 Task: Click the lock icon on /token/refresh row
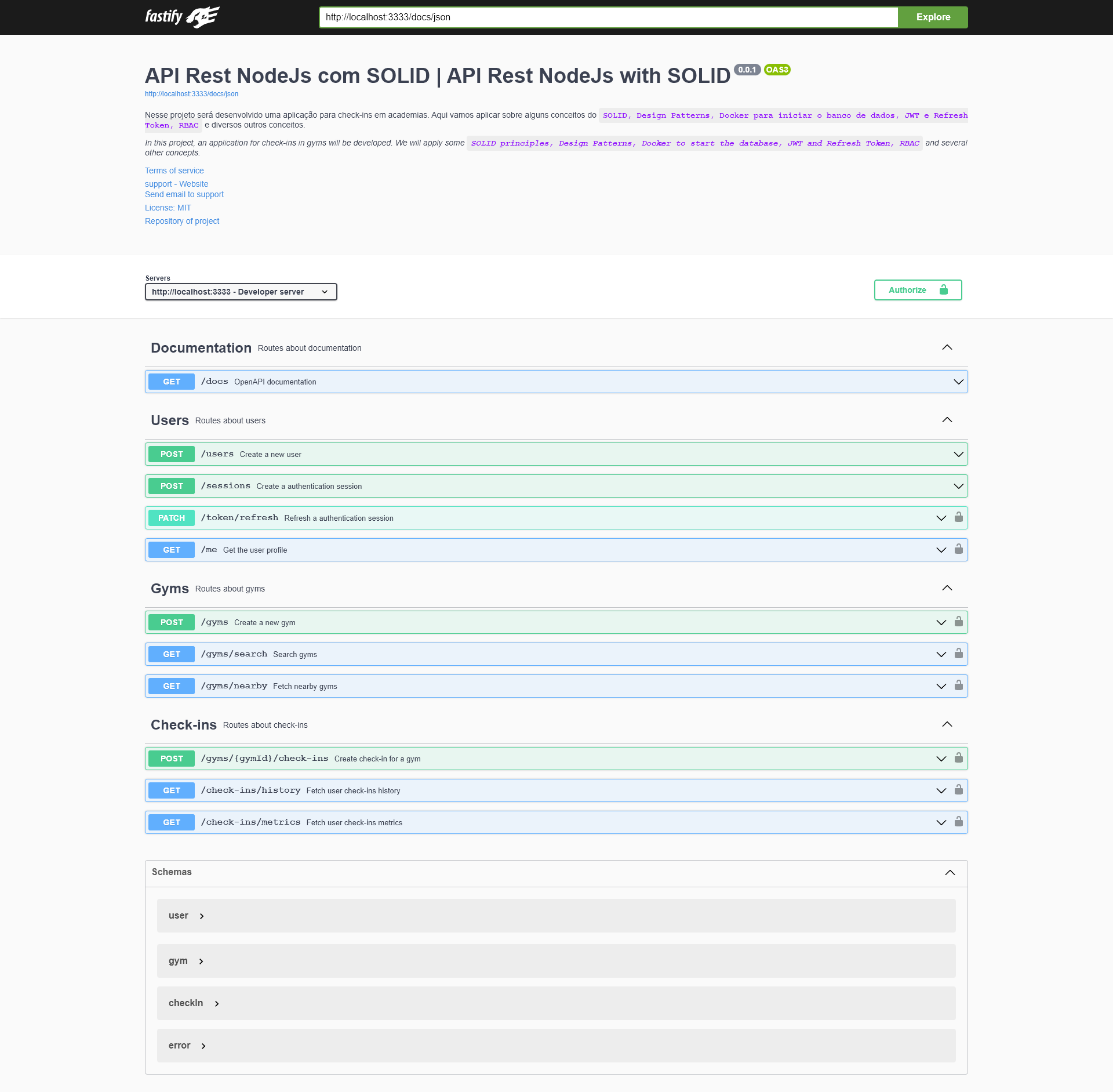click(959, 517)
